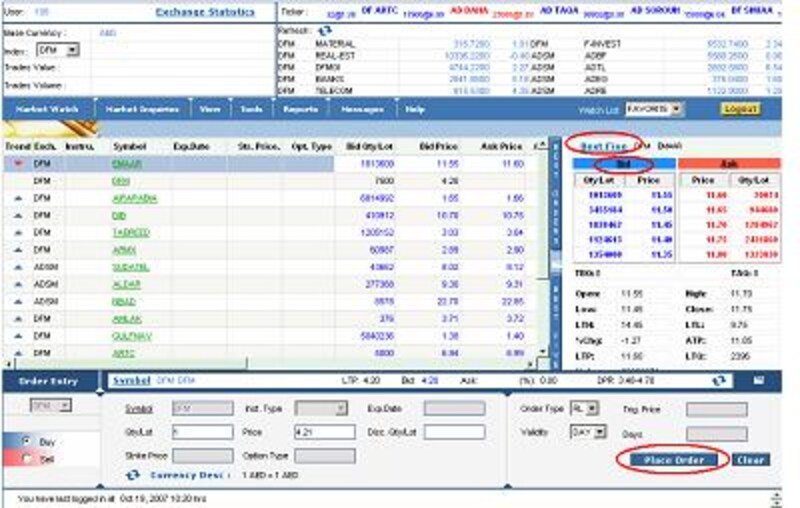Click the ticker Refresh icon

(x=323, y=31)
